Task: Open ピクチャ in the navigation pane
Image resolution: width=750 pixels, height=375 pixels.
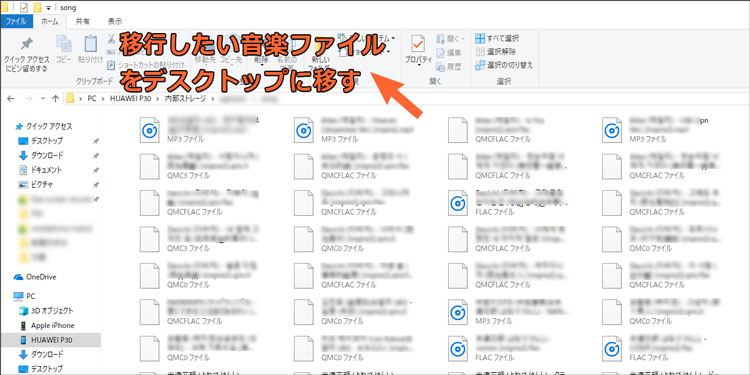Action: (42, 184)
